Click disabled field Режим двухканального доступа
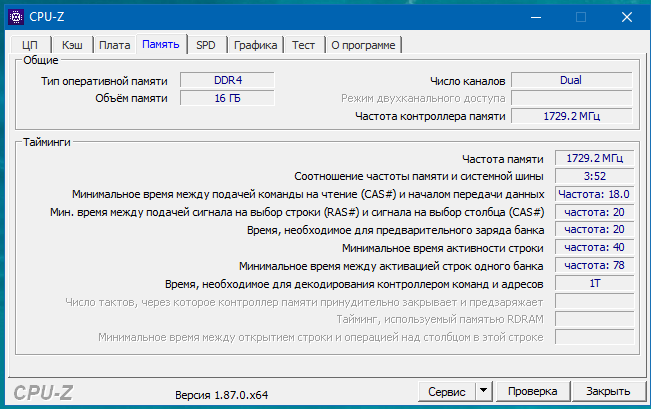The width and height of the screenshot is (651, 409). (571, 98)
